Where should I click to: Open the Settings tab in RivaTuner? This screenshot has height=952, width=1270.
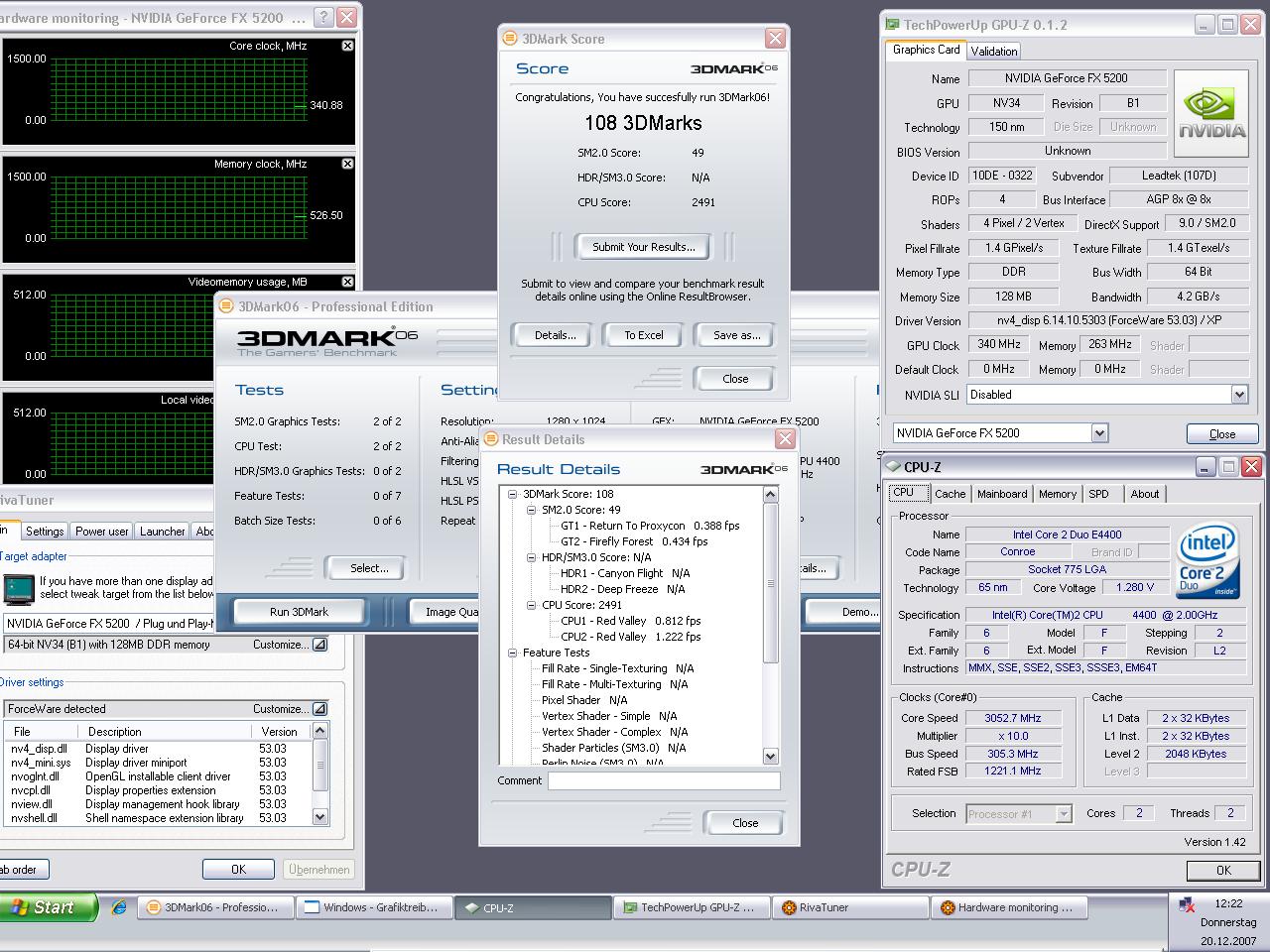click(x=45, y=532)
